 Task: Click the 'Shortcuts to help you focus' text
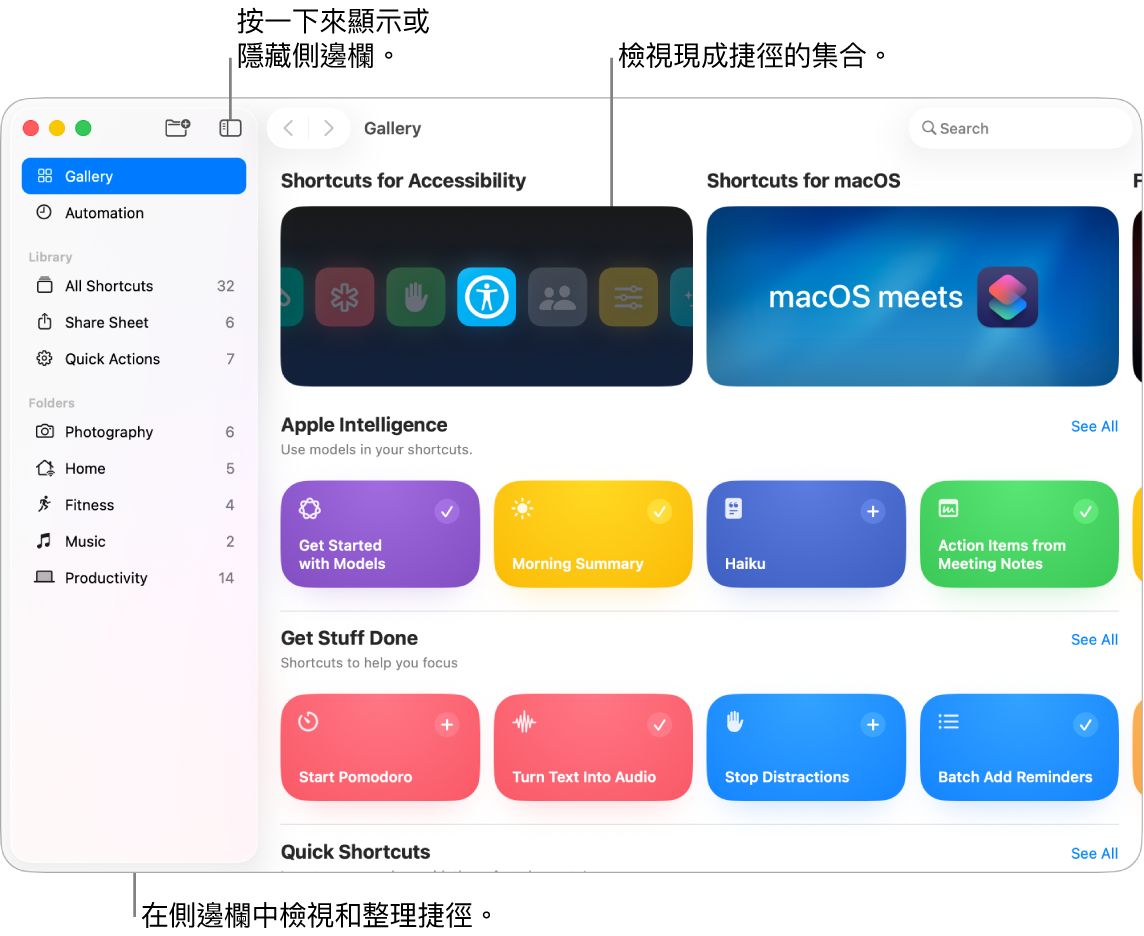click(x=369, y=663)
